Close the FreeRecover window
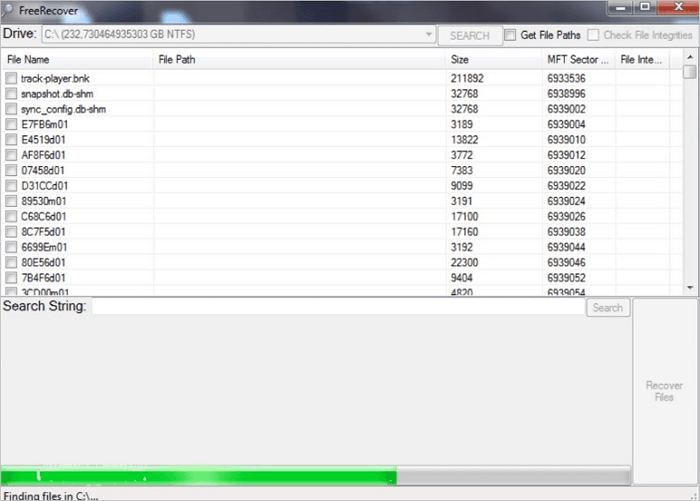Screen dimensions: 700x501 pyautogui.click(x=678, y=7)
